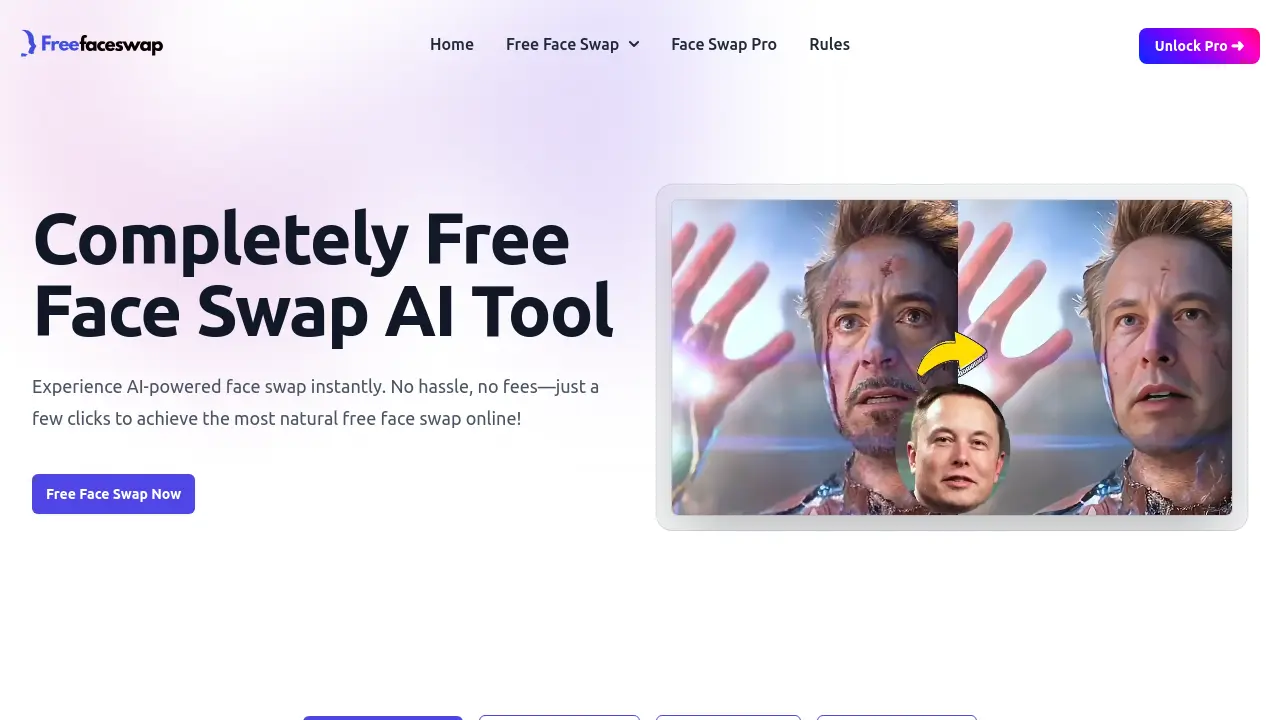Select the fourth outlined tab at the page bottom

[897, 717]
